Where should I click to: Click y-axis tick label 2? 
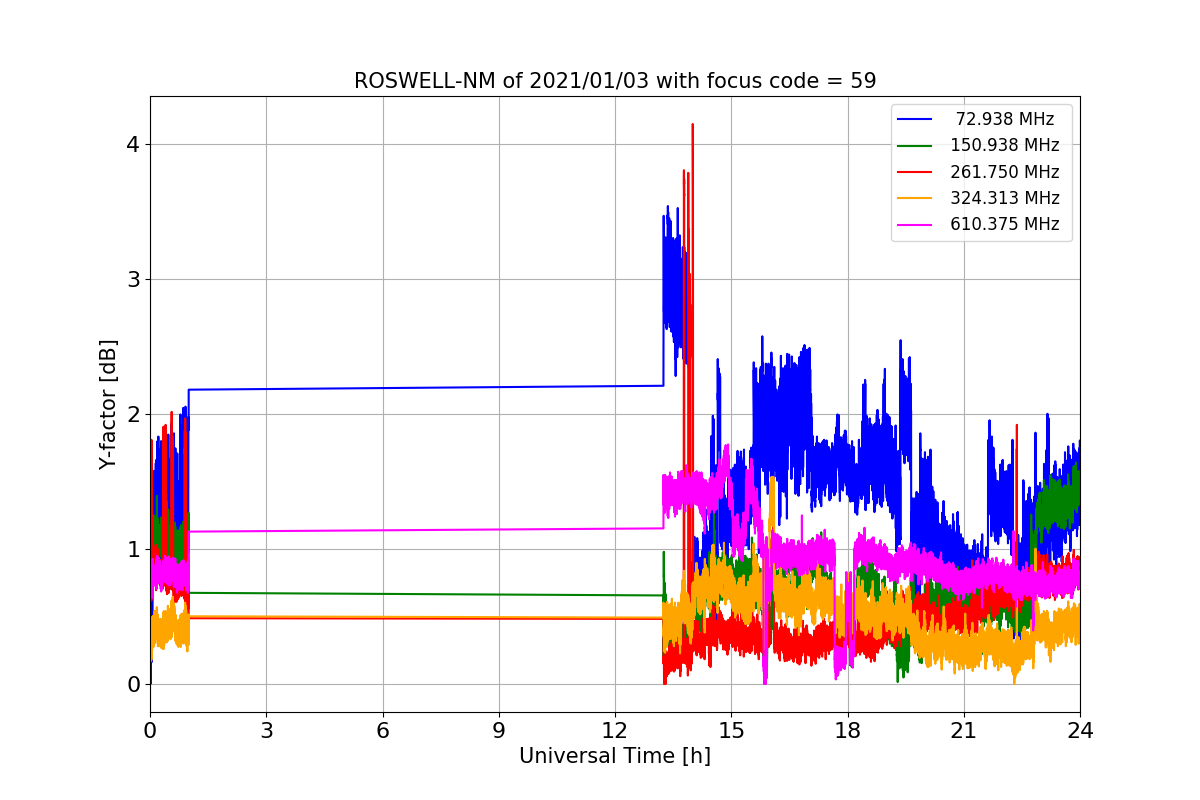pos(133,414)
